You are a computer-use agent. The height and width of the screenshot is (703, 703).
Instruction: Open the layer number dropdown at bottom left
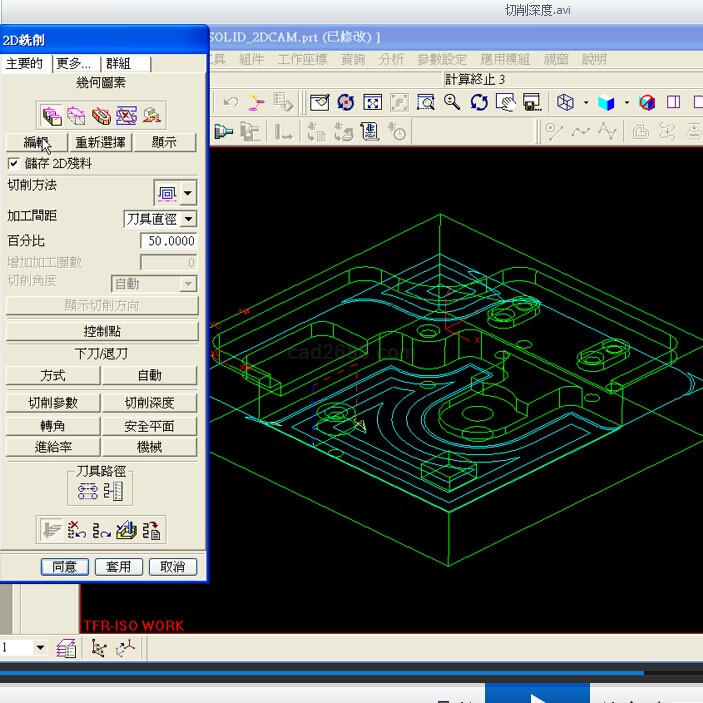[40, 648]
